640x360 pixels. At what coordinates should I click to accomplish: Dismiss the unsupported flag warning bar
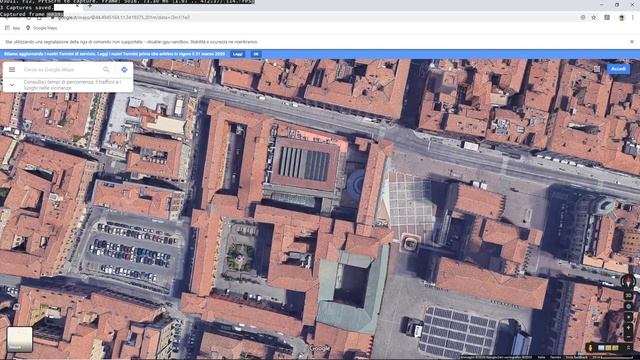point(632,42)
